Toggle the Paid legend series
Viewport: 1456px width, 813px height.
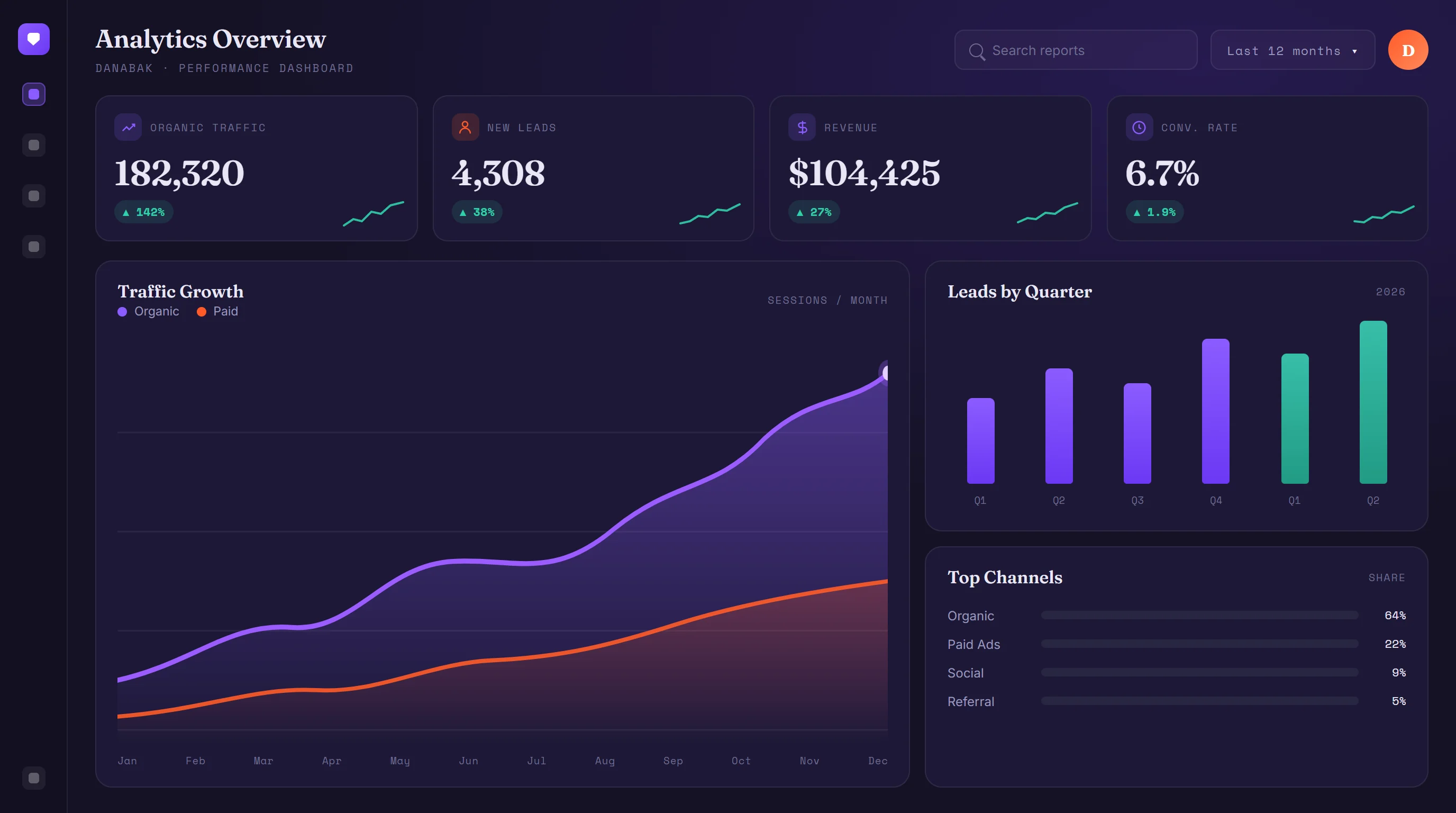click(x=217, y=312)
